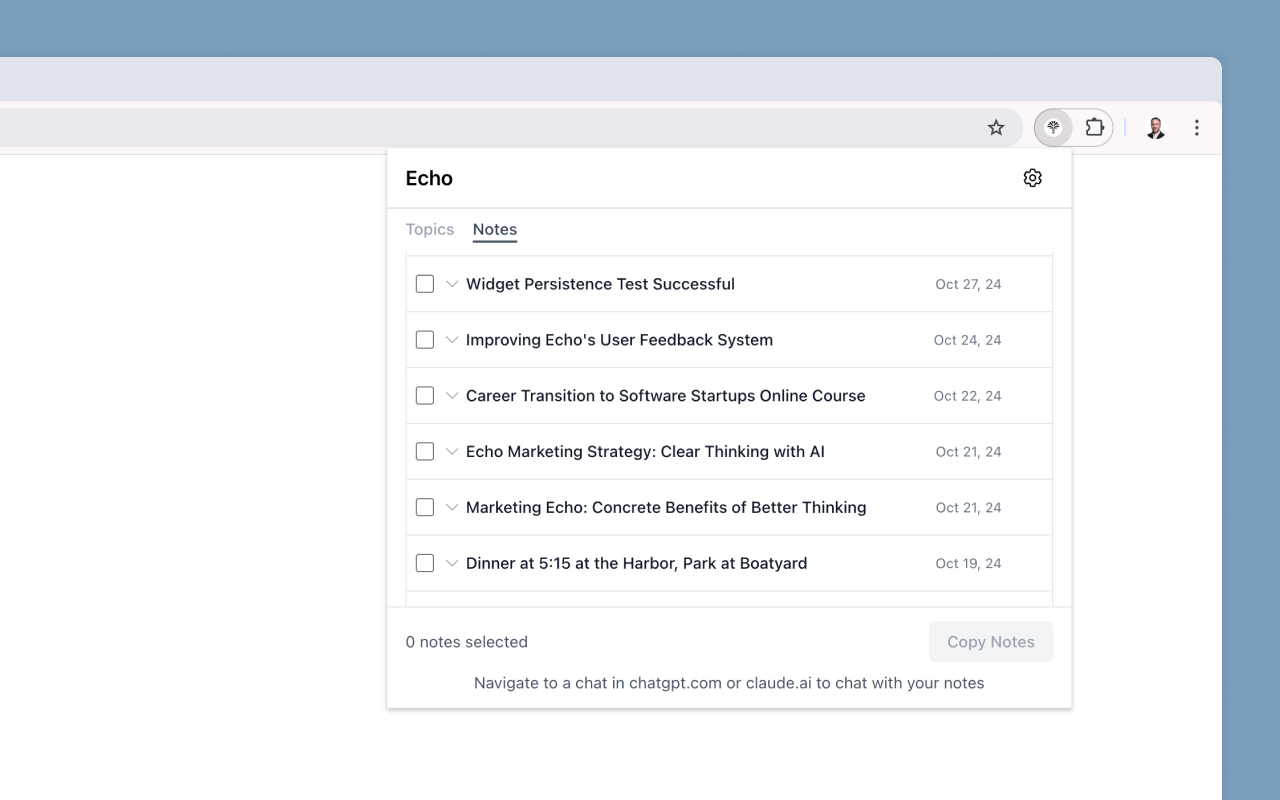Click Dinner at 5:15 at the Harbor title

(636, 563)
